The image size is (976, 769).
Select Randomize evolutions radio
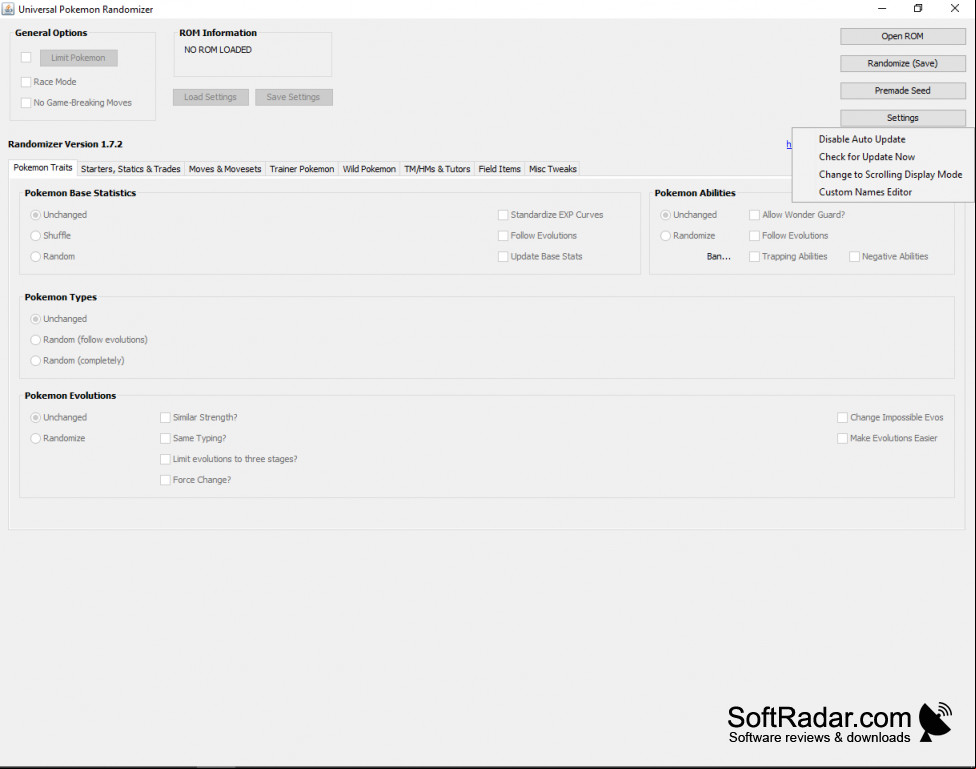[x=35, y=438]
